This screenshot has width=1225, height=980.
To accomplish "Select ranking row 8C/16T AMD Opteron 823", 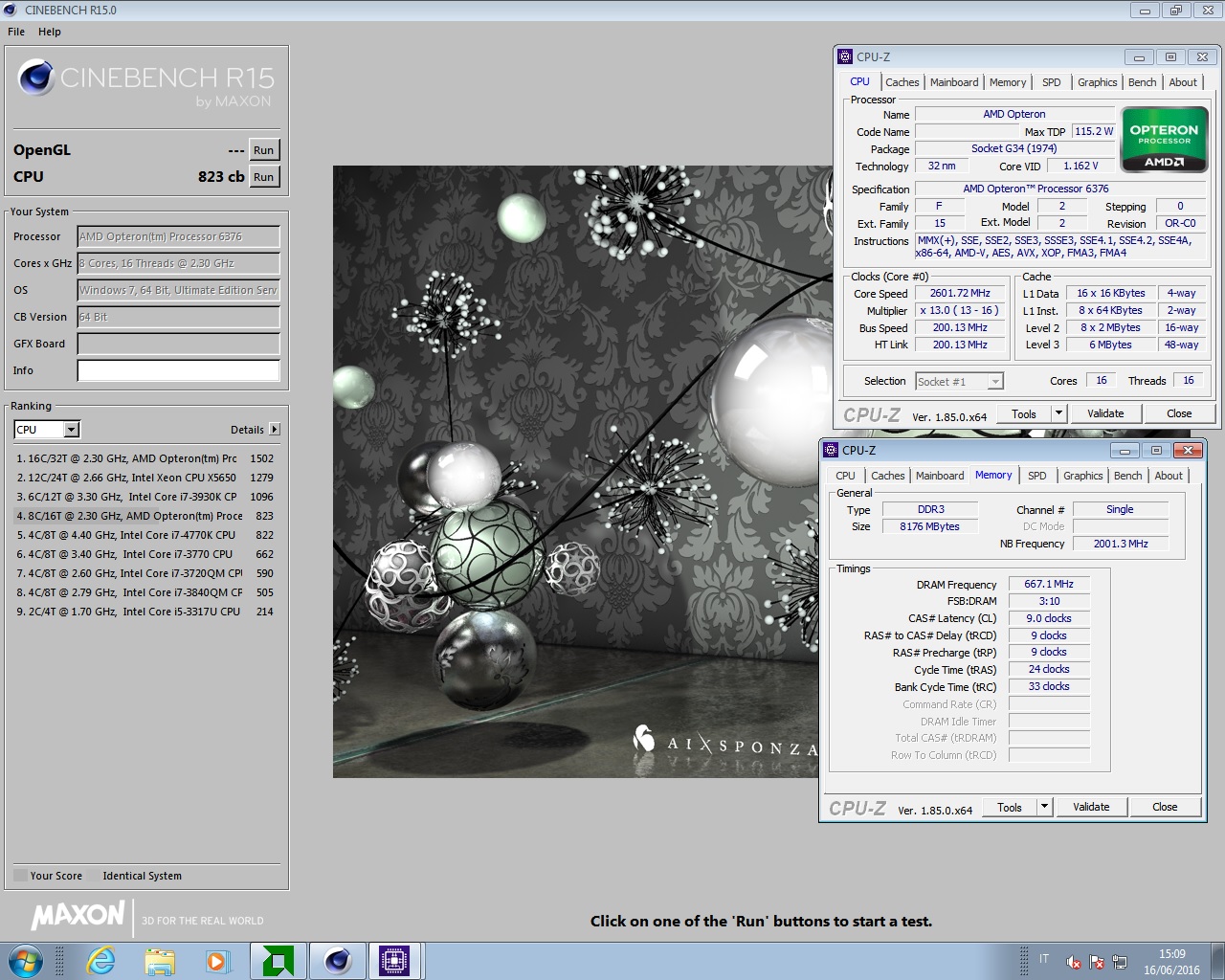I will pos(145,516).
